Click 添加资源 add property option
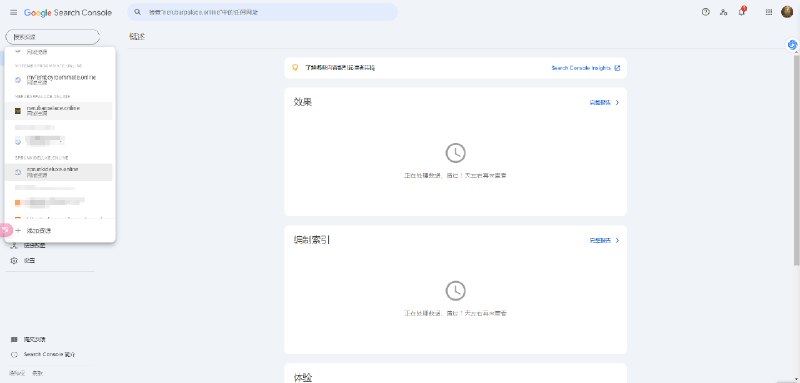This screenshot has height=383, width=800. [x=59, y=231]
